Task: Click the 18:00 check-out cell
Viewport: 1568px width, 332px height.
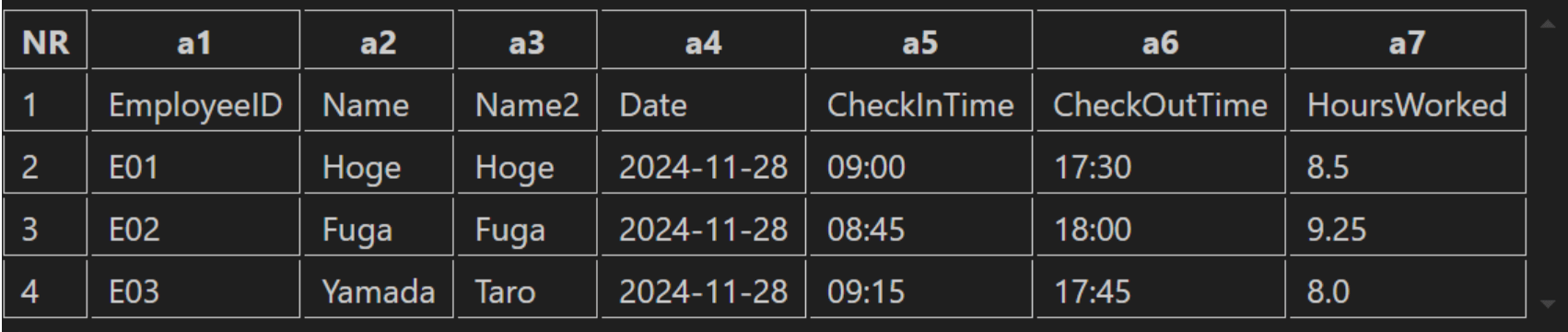Action: (x=1160, y=228)
